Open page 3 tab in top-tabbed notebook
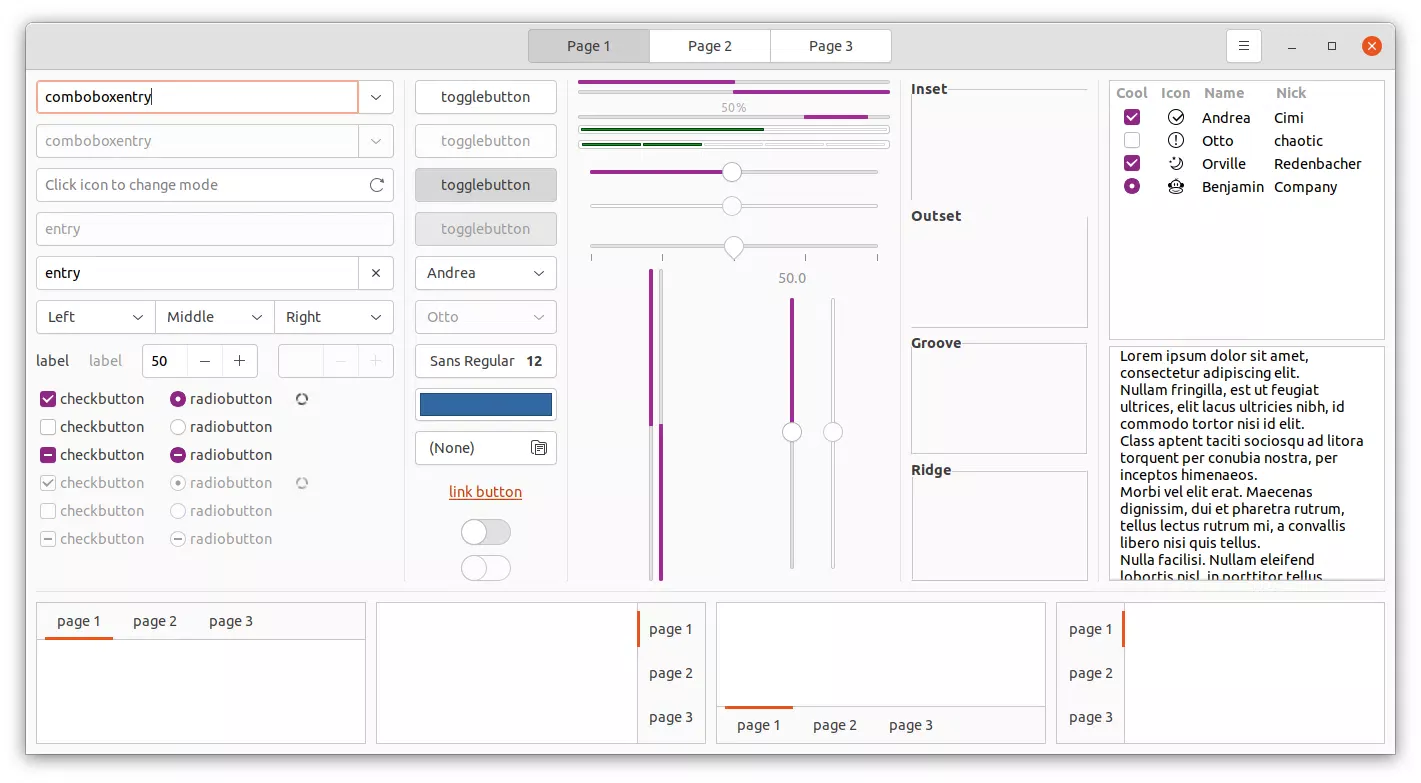Screen dimensions: 1421x783 pos(231,621)
